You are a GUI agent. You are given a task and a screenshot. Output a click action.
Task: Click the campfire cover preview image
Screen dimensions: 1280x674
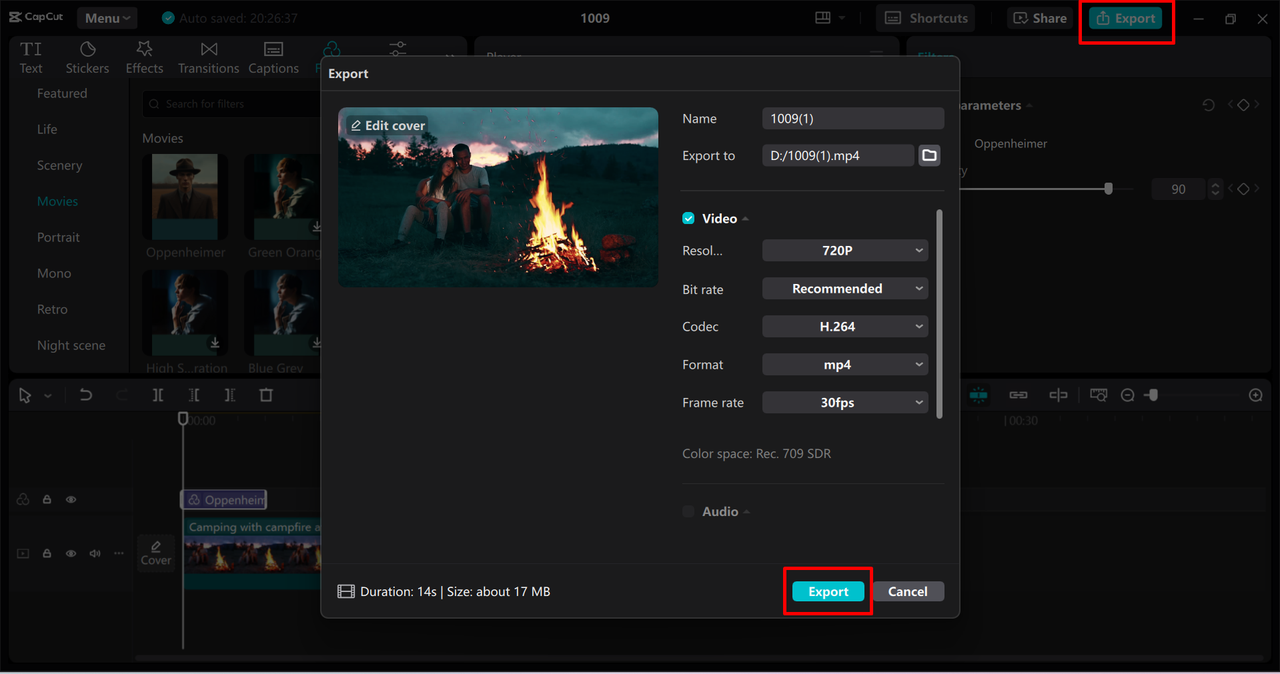click(498, 197)
